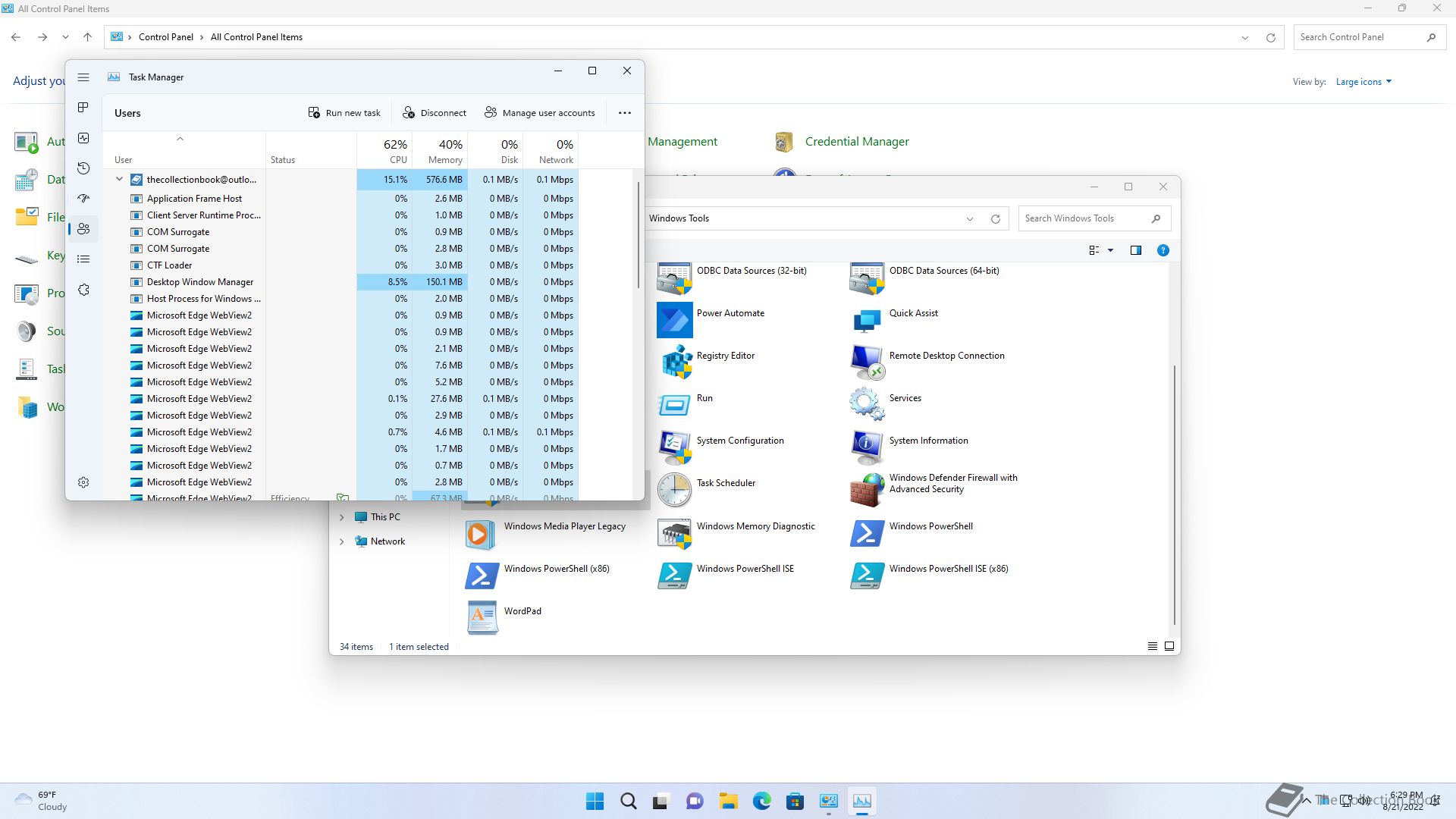1456x819 pixels.
Task: Switch Windows Tools to details view
Action: click(x=1152, y=646)
